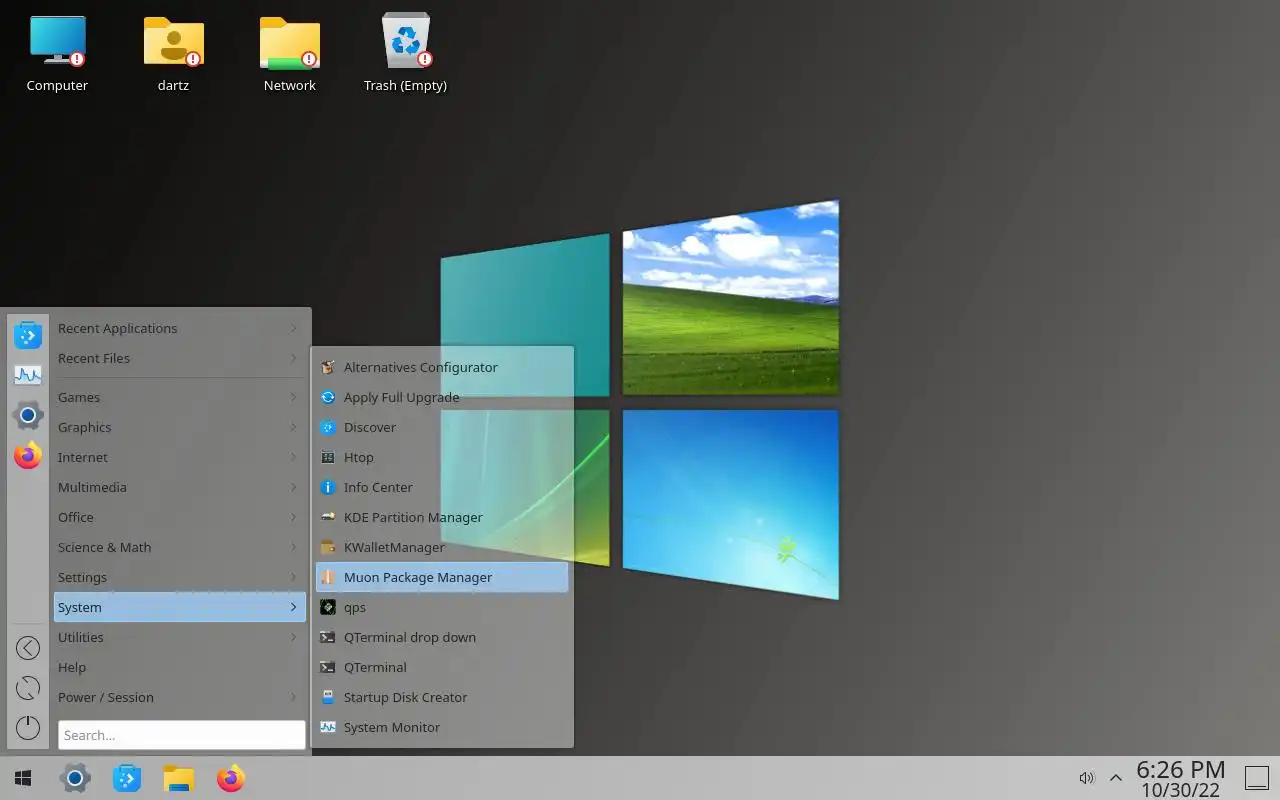Launch Muon Package Manager
The image size is (1280, 800).
click(442, 577)
